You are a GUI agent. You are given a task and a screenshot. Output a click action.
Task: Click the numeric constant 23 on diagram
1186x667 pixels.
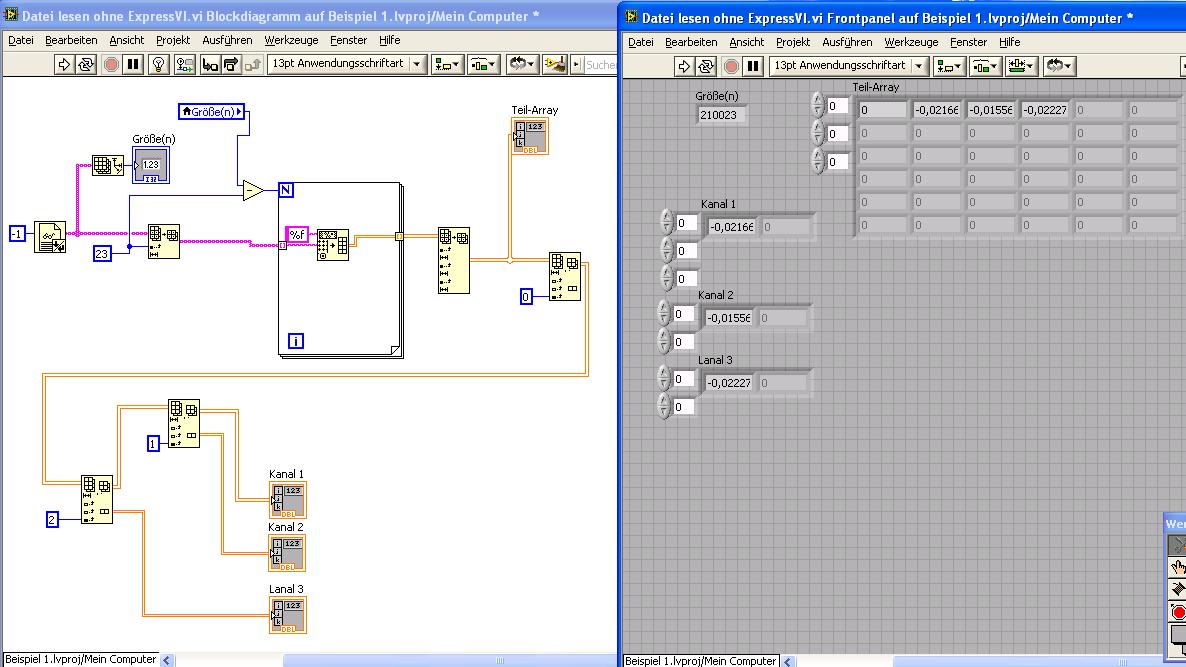point(102,252)
